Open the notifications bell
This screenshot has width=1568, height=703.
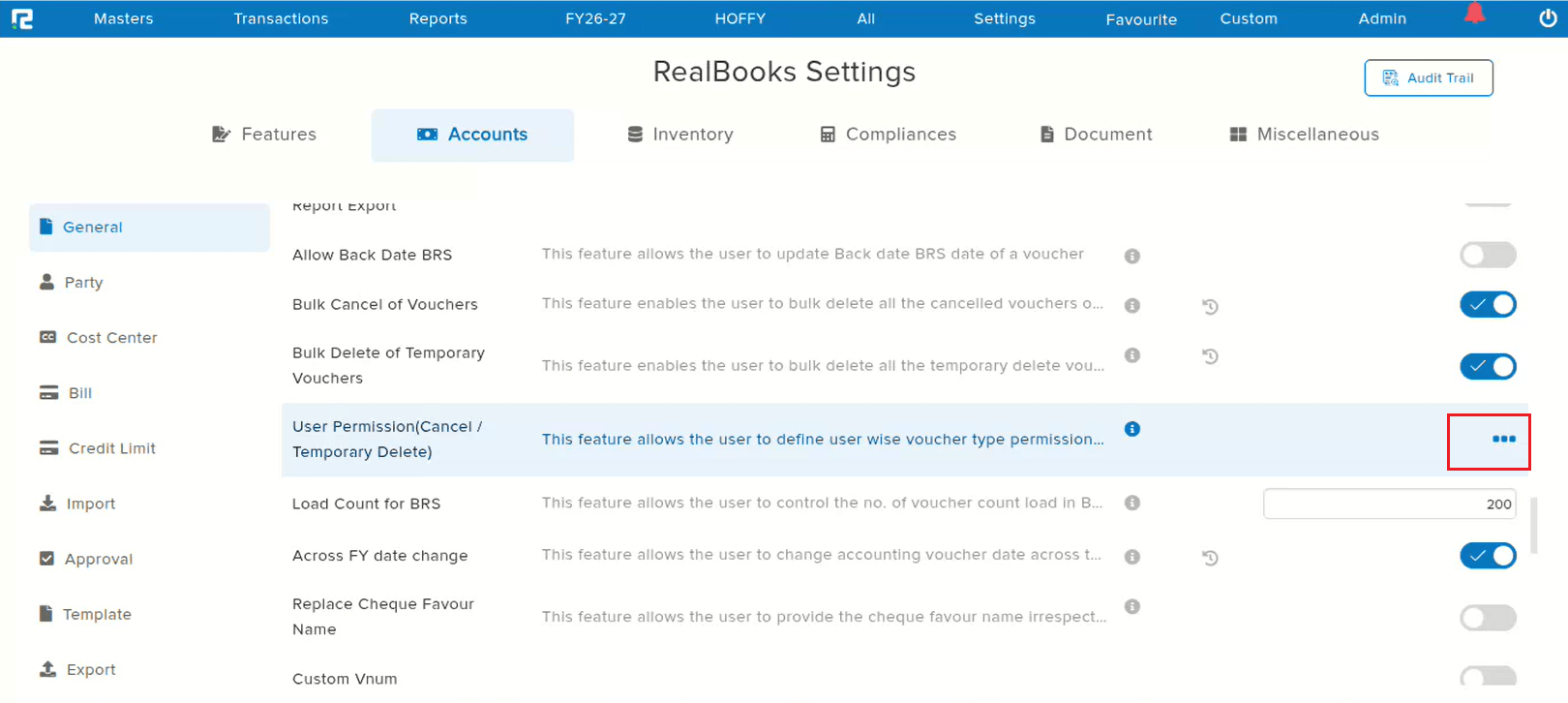(1474, 14)
